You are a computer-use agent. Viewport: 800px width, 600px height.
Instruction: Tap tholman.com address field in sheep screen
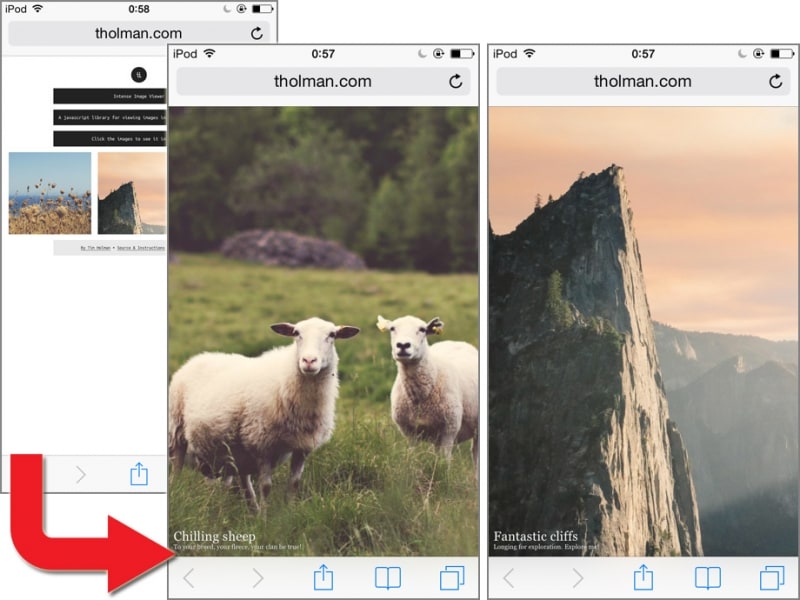pos(322,81)
